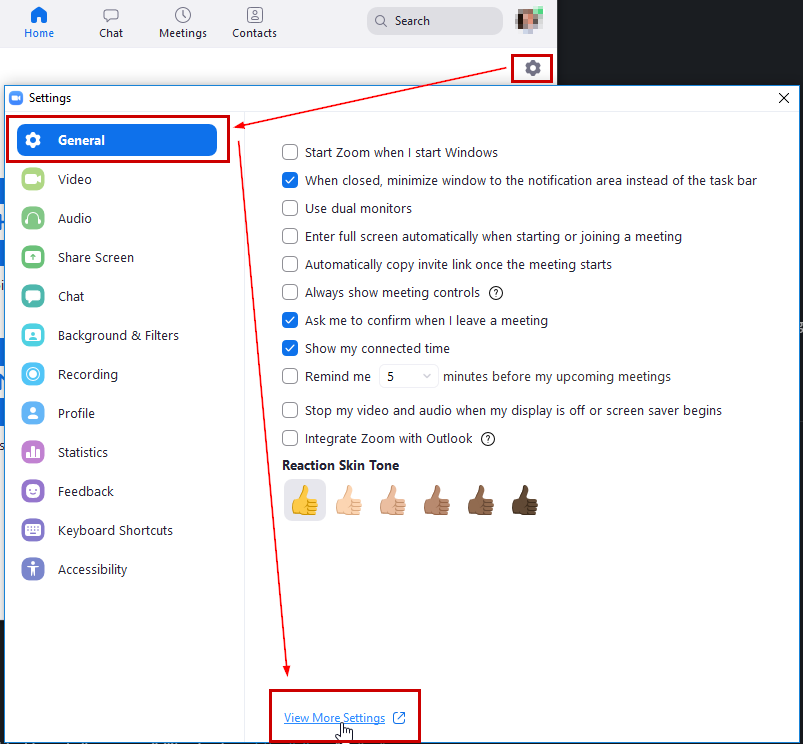Click the profile avatar picture

click(529, 20)
